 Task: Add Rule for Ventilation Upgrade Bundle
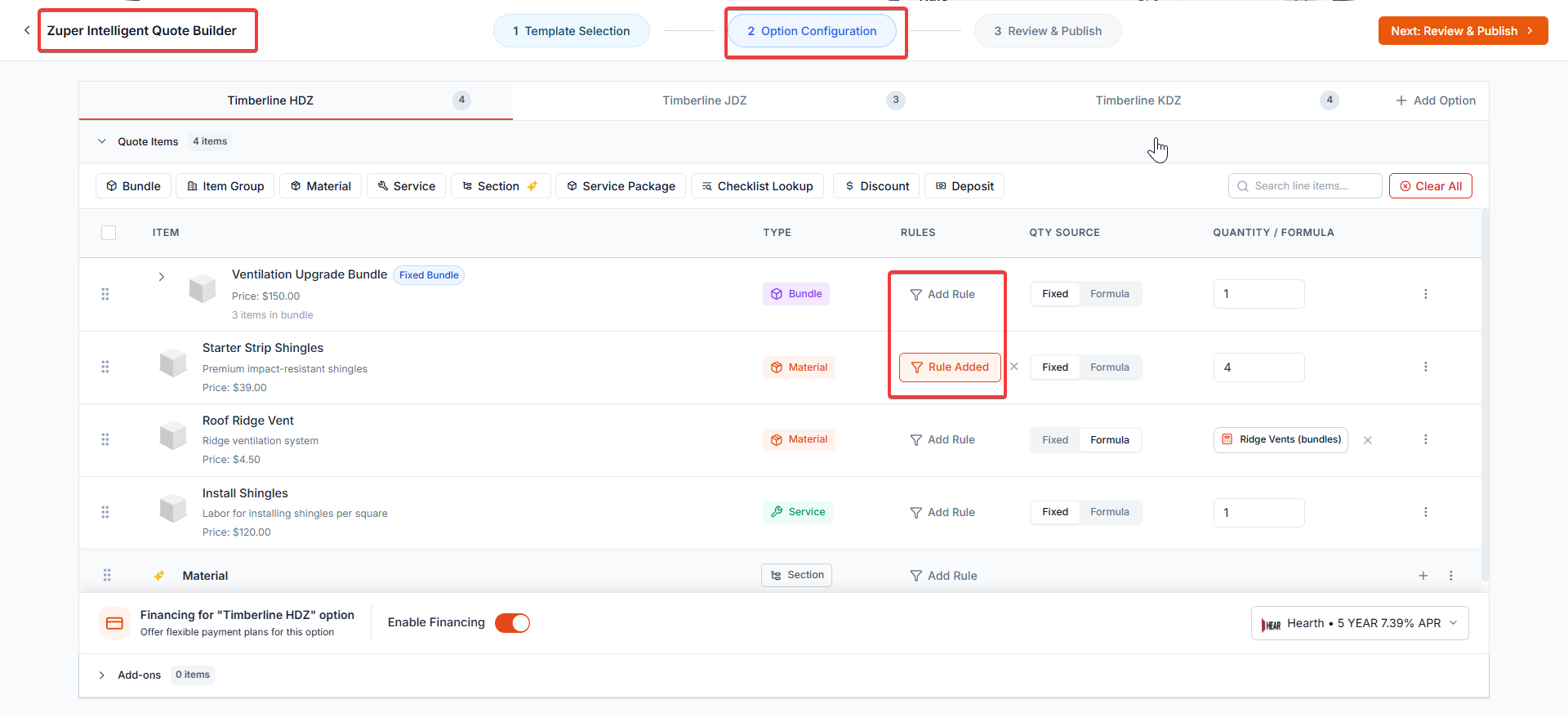point(942,294)
